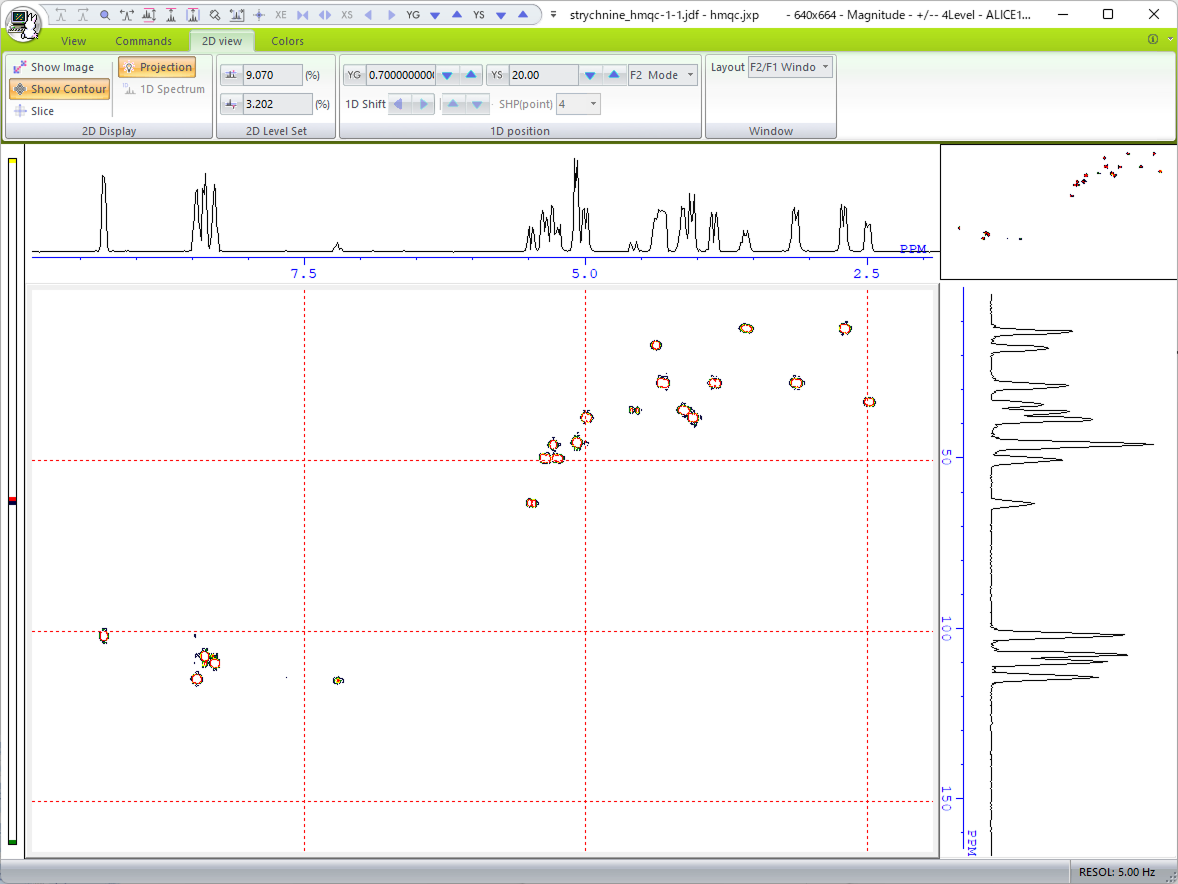This screenshot has width=1178, height=884.
Task: Enable Show Image display mode
Action: click(x=54, y=67)
